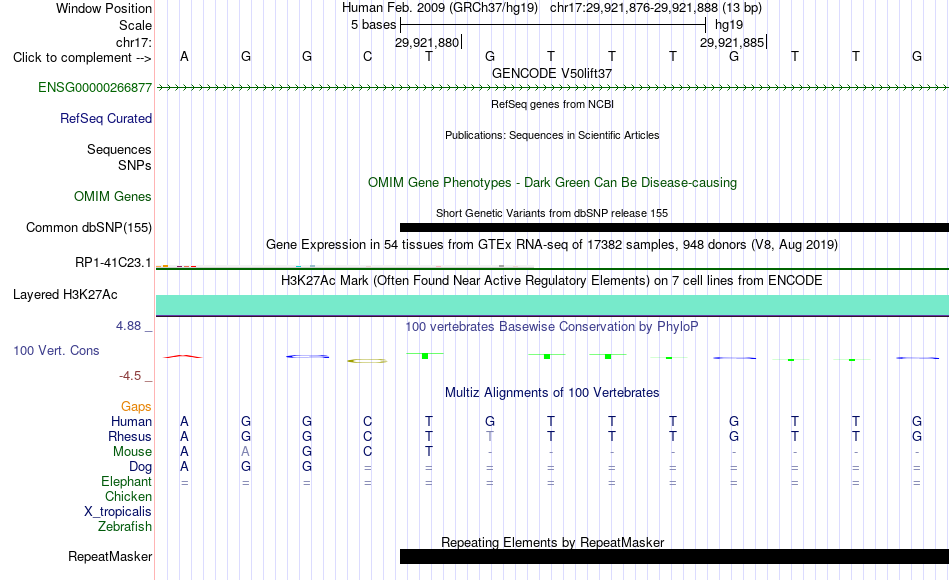Click the faded mismatch T in Rhesus row

click(490, 436)
